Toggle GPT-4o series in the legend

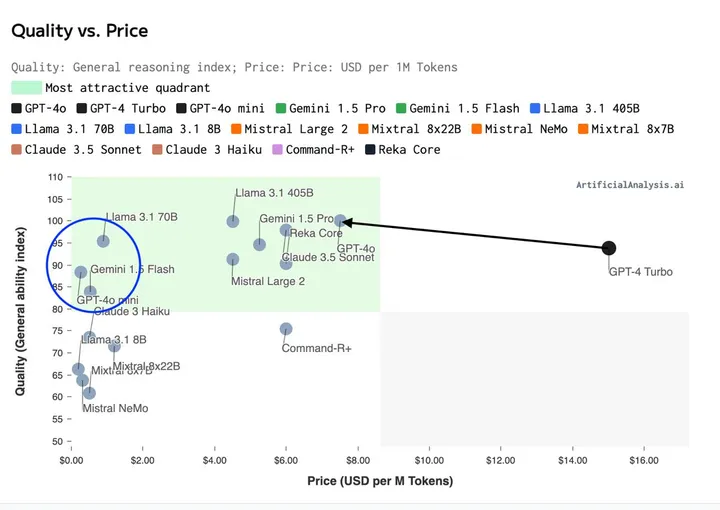[38, 108]
